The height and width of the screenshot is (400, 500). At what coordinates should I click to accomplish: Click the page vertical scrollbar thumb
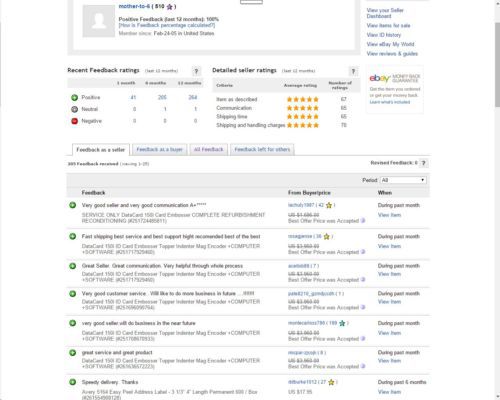click(497, 65)
